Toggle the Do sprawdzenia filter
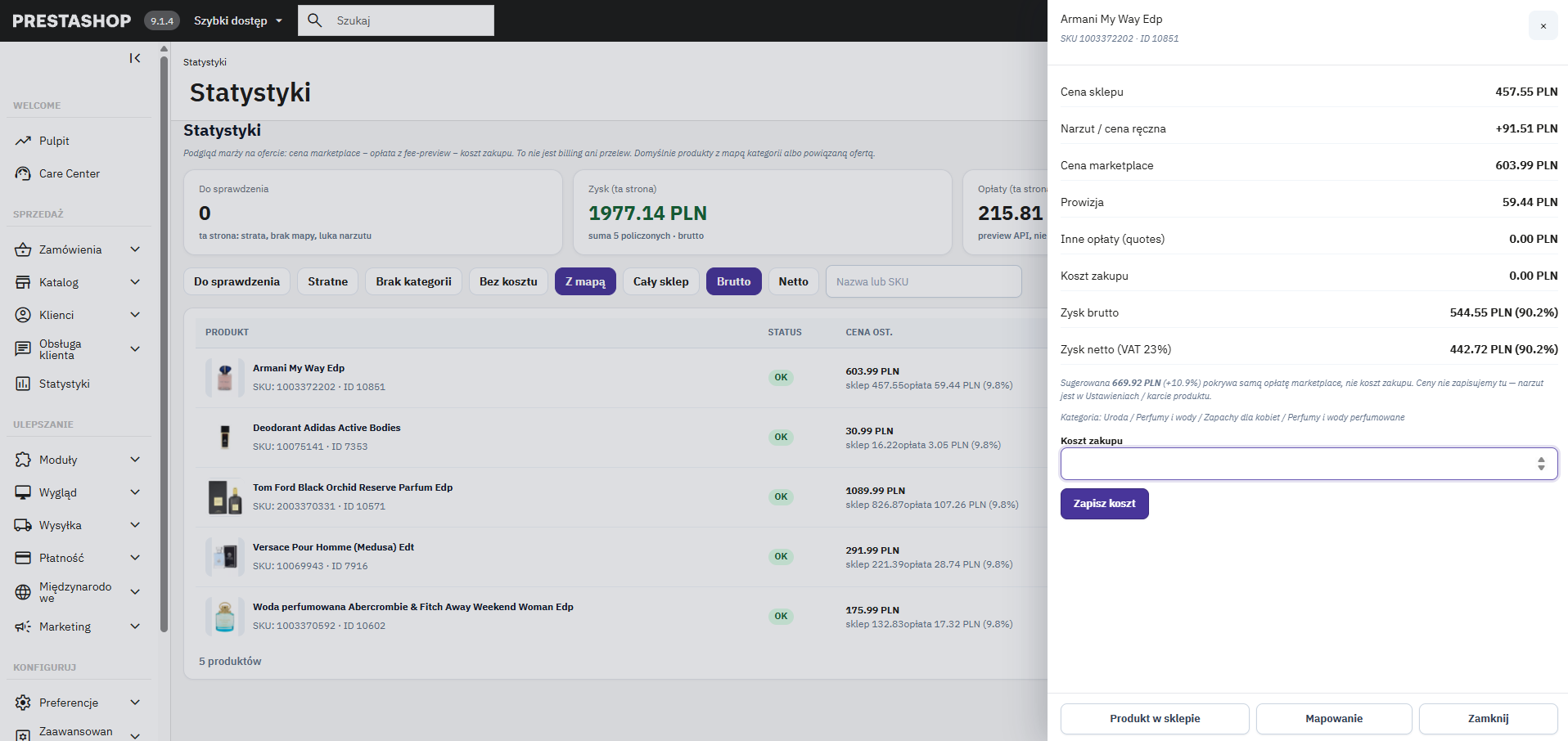Image resolution: width=1568 pixels, height=741 pixels. click(237, 281)
